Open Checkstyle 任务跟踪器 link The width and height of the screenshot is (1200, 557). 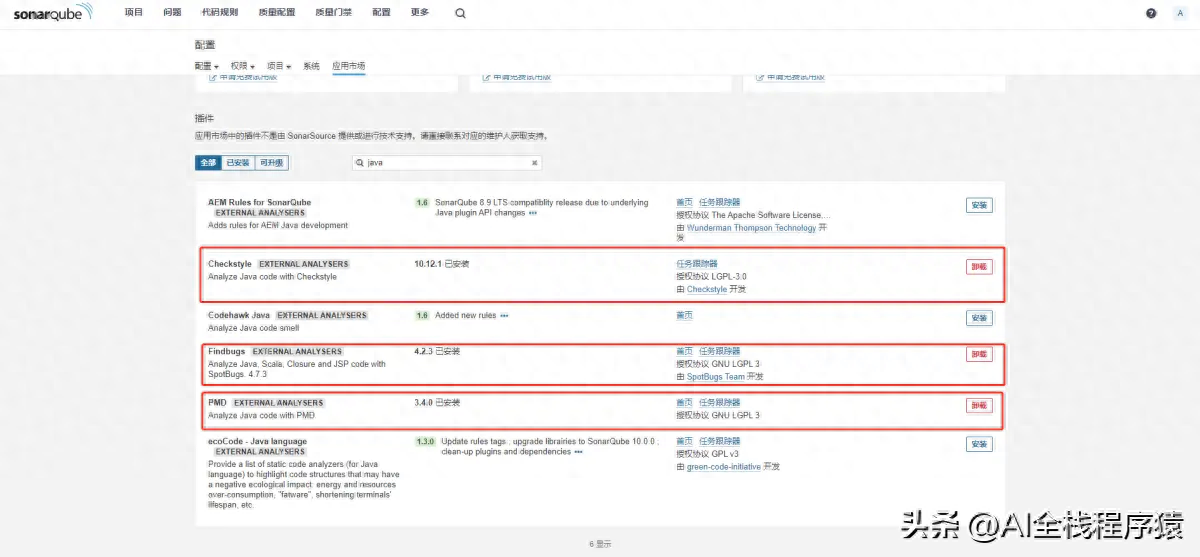[x=697, y=264]
